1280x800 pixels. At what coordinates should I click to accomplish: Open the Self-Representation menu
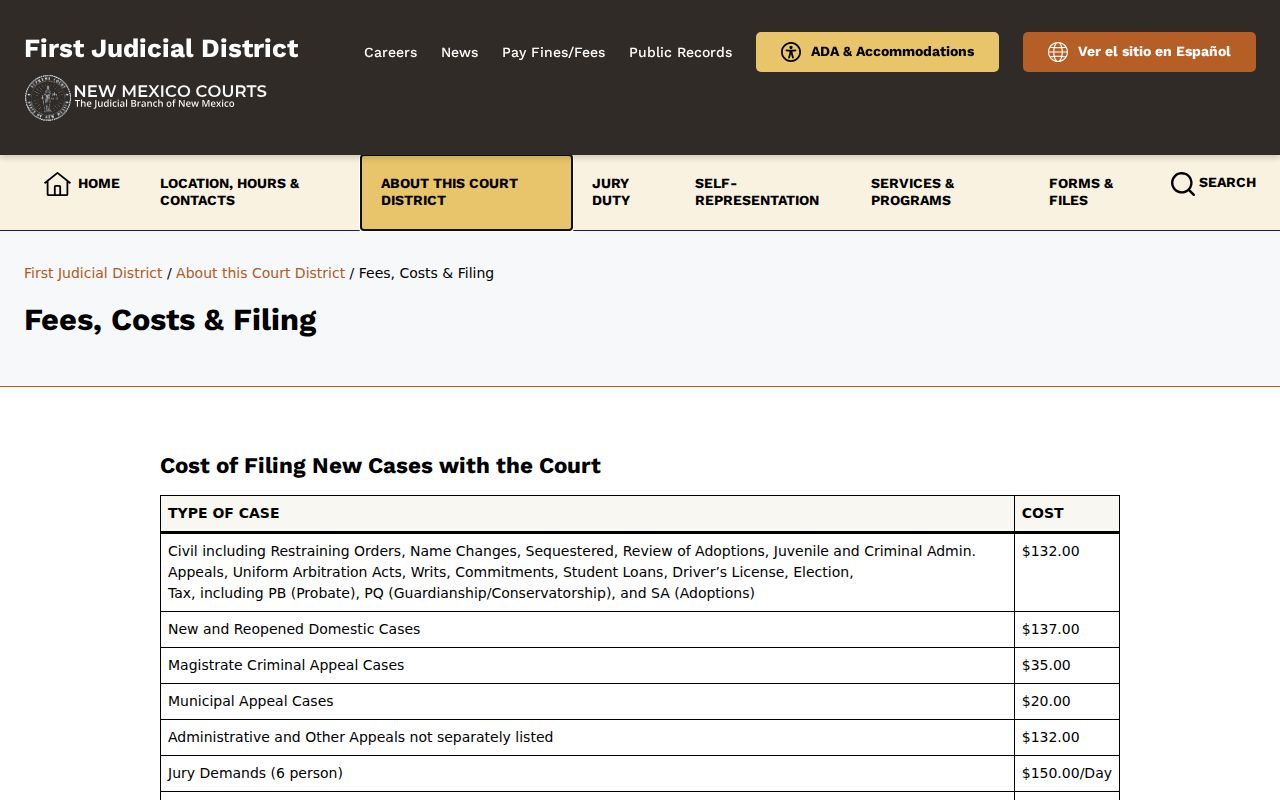[x=762, y=192]
